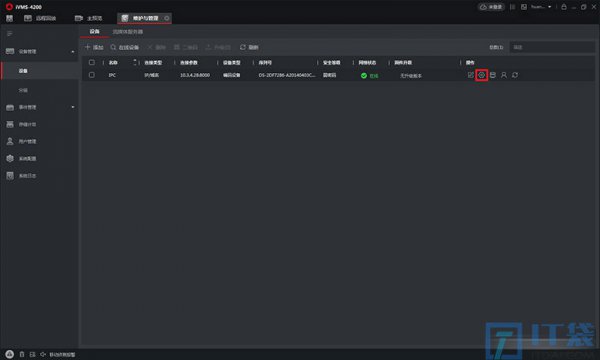Tick the select-all checkbox in table header
The height and width of the screenshot is (360, 600).
tap(92, 62)
